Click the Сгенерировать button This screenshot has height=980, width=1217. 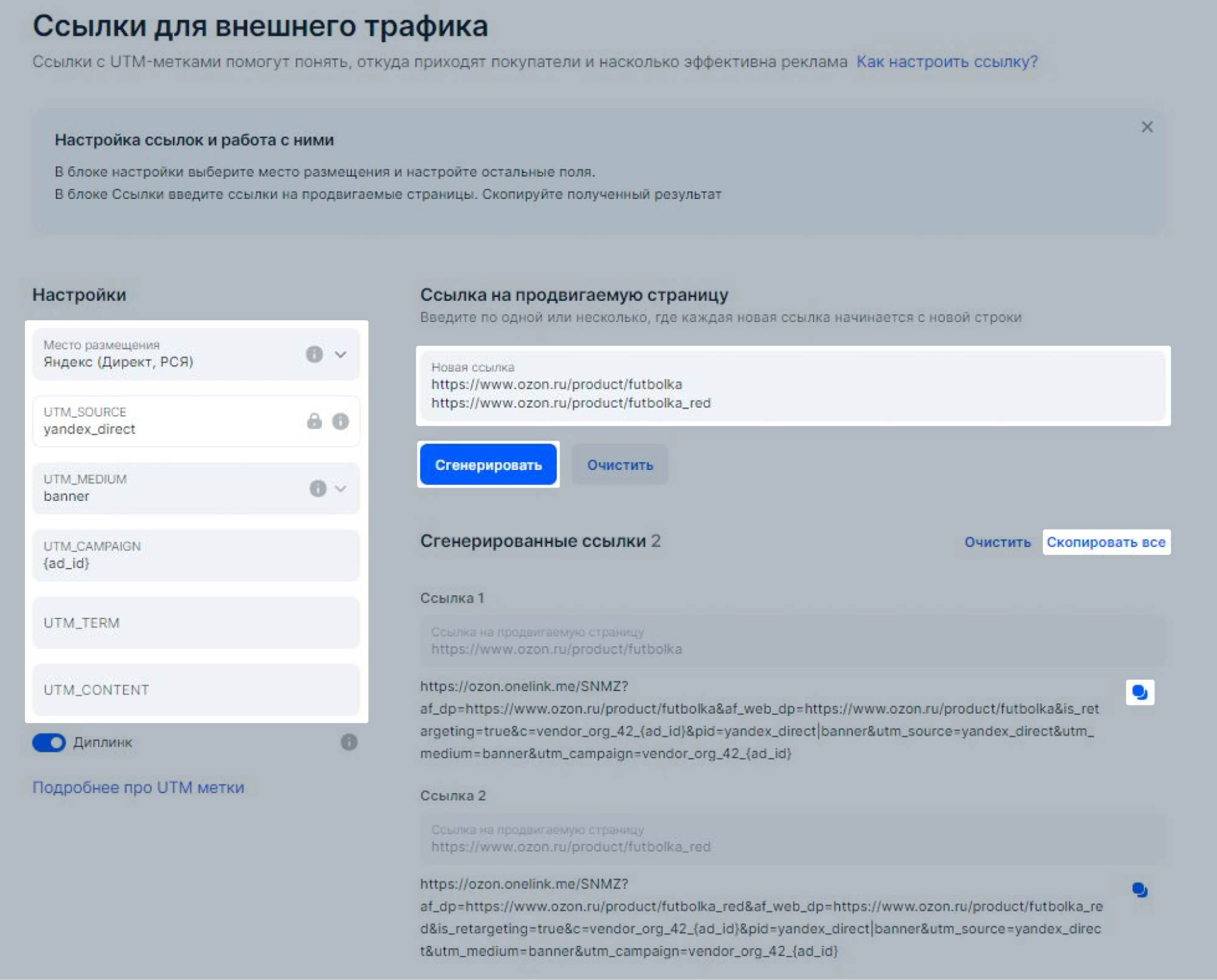tap(488, 464)
